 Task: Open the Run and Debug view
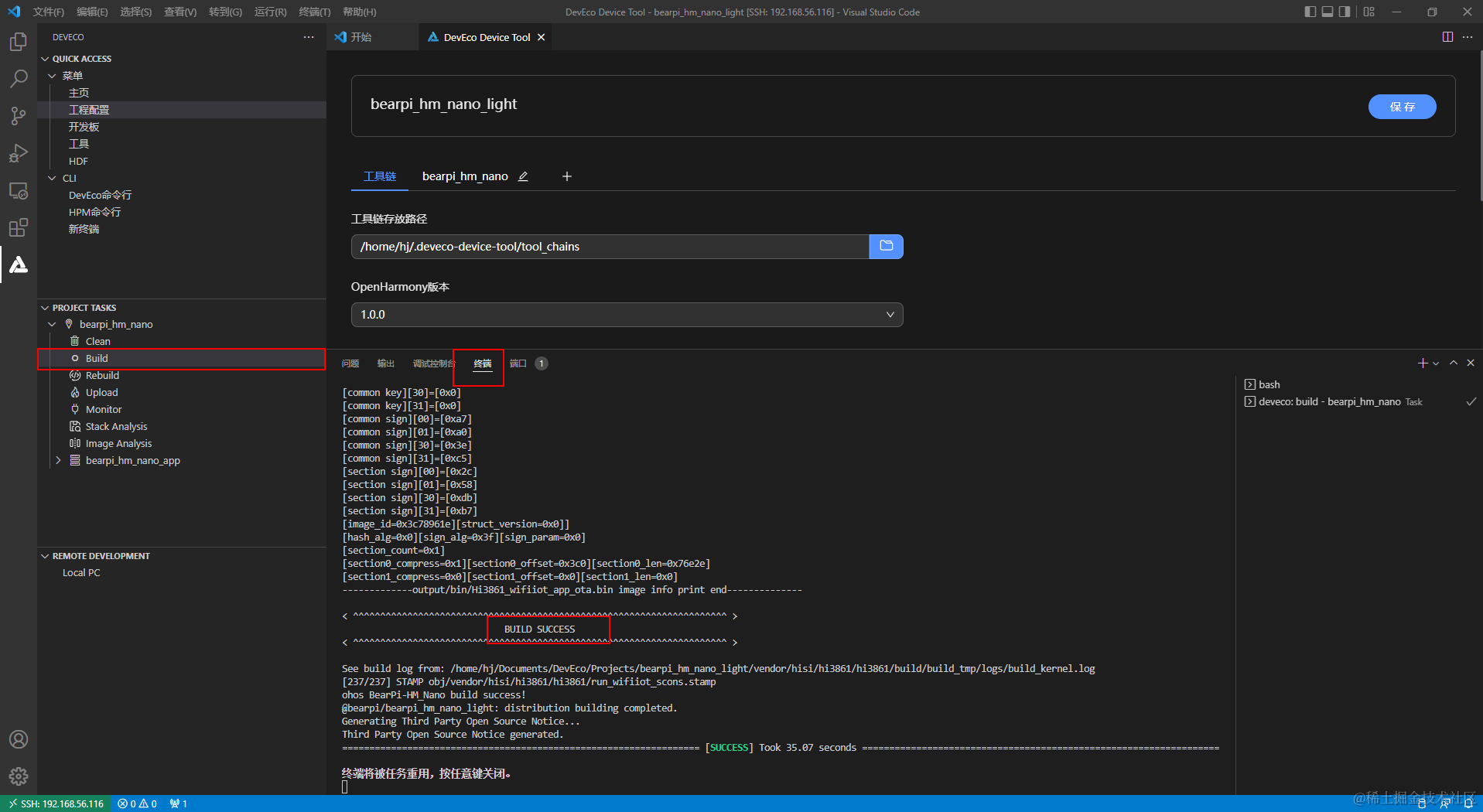pos(19,153)
